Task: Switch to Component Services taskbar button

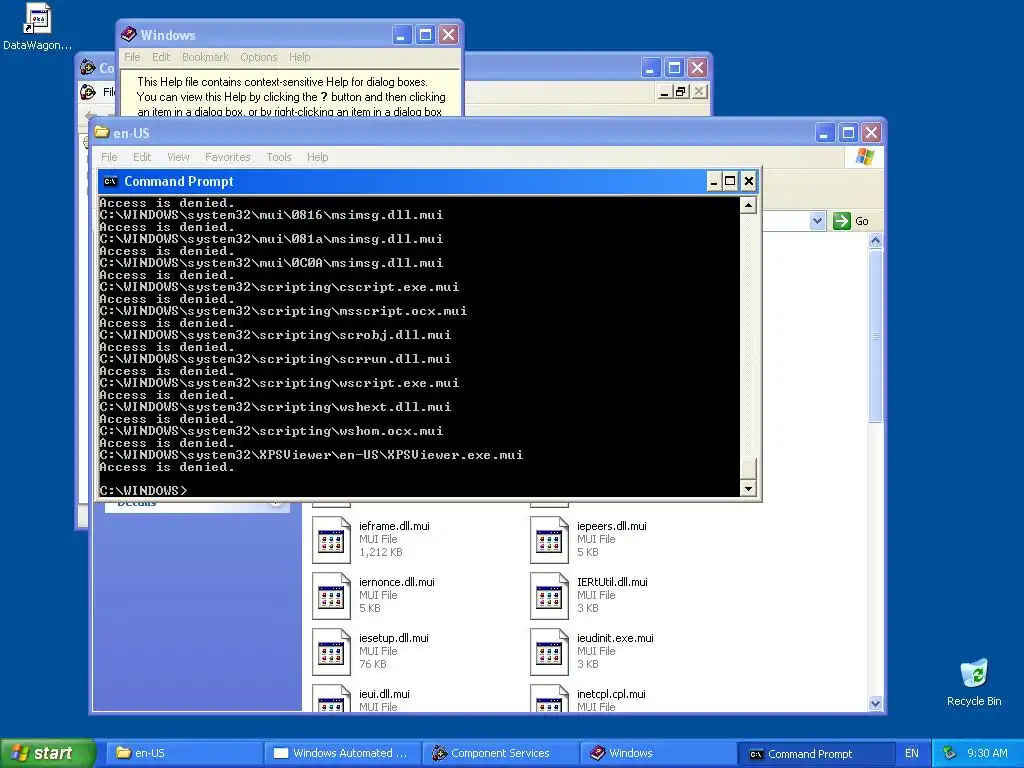Action: [500, 753]
